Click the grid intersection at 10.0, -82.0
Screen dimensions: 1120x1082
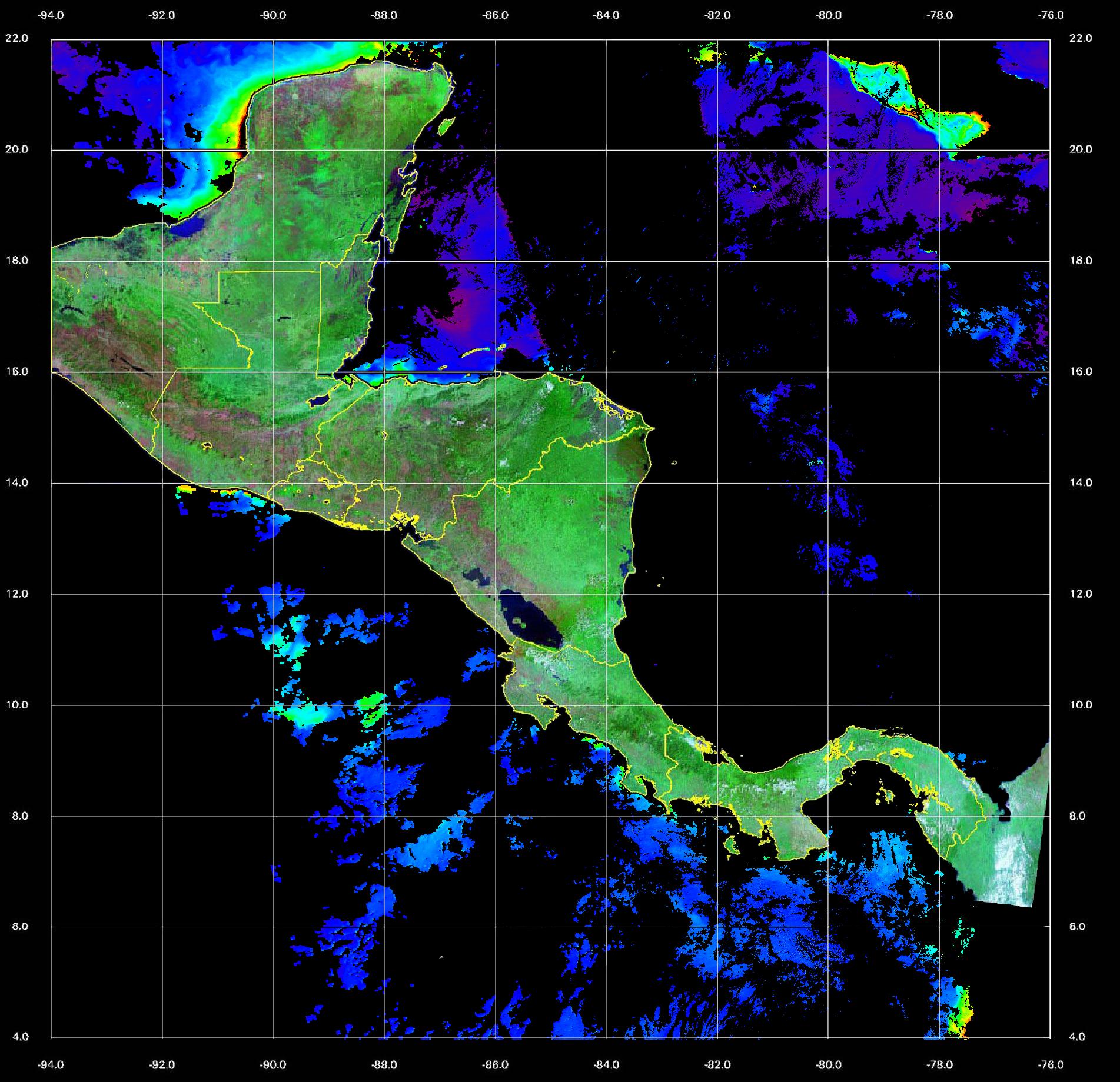tap(717, 705)
